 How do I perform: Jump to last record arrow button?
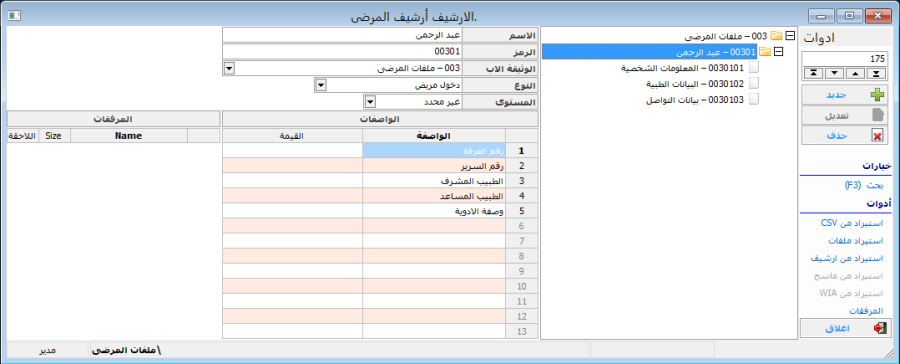[x=875, y=73]
